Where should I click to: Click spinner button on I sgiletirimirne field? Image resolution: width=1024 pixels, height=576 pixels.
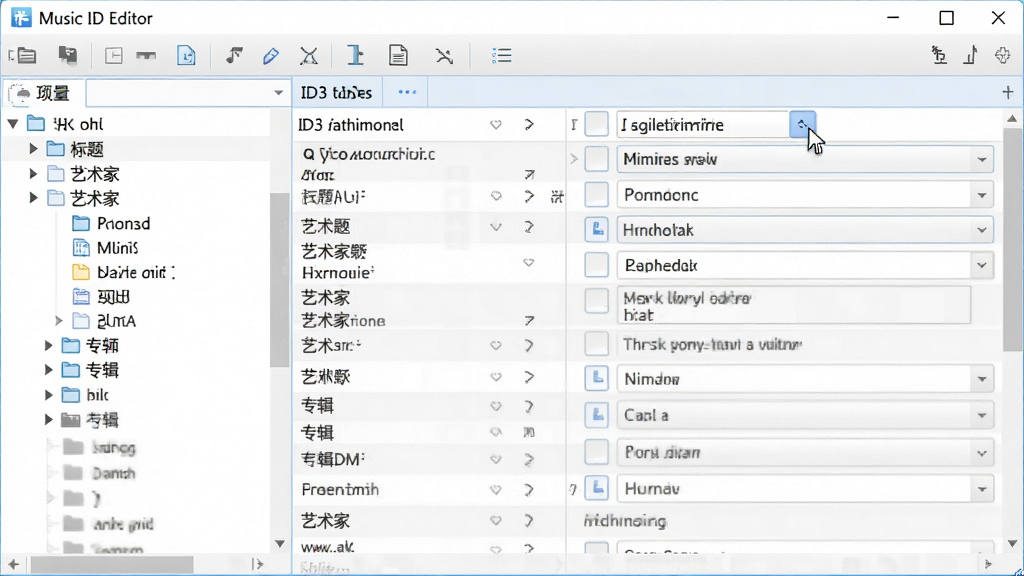tap(802, 124)
